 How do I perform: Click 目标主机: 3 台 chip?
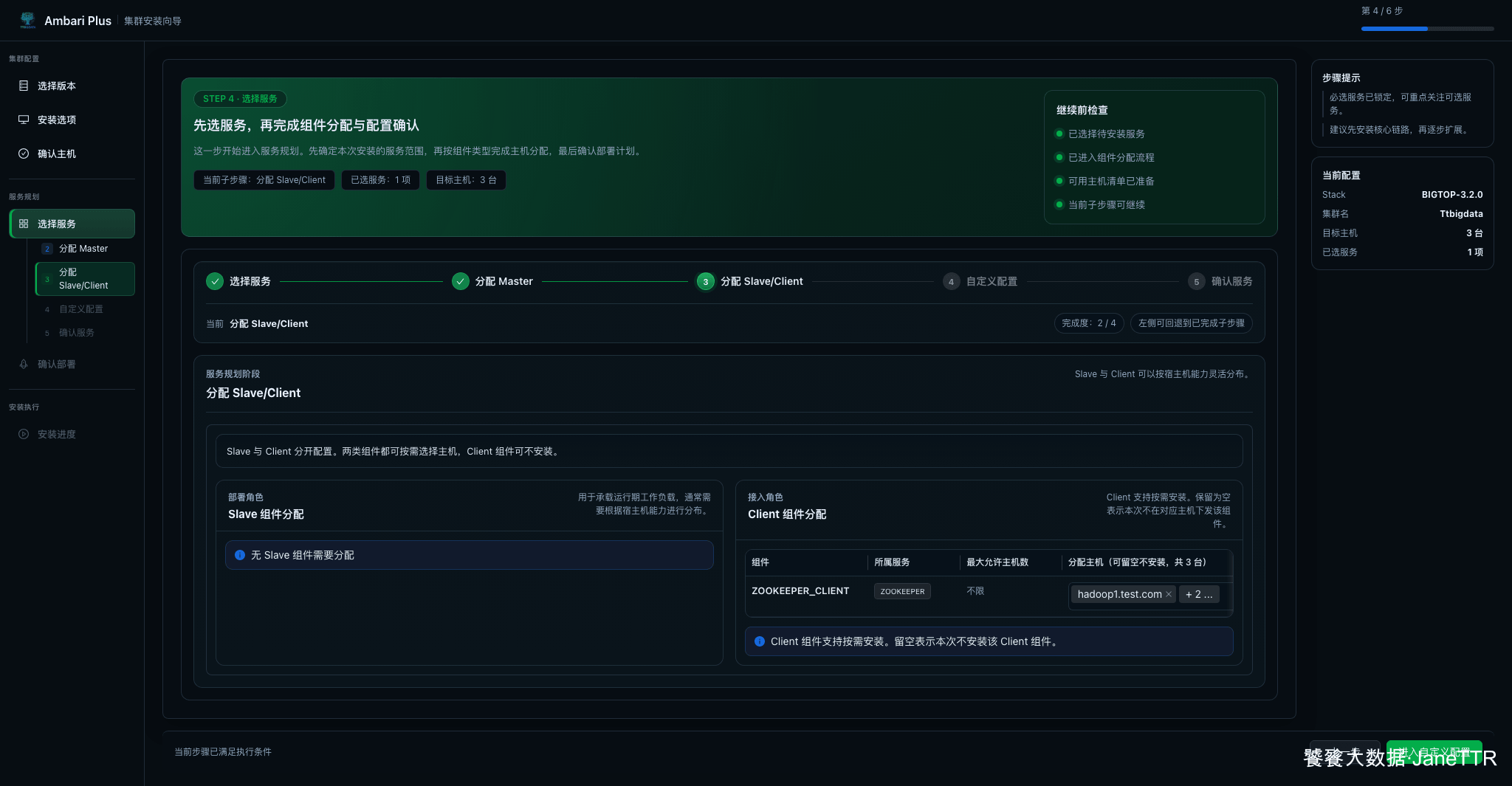click(466, 180)
